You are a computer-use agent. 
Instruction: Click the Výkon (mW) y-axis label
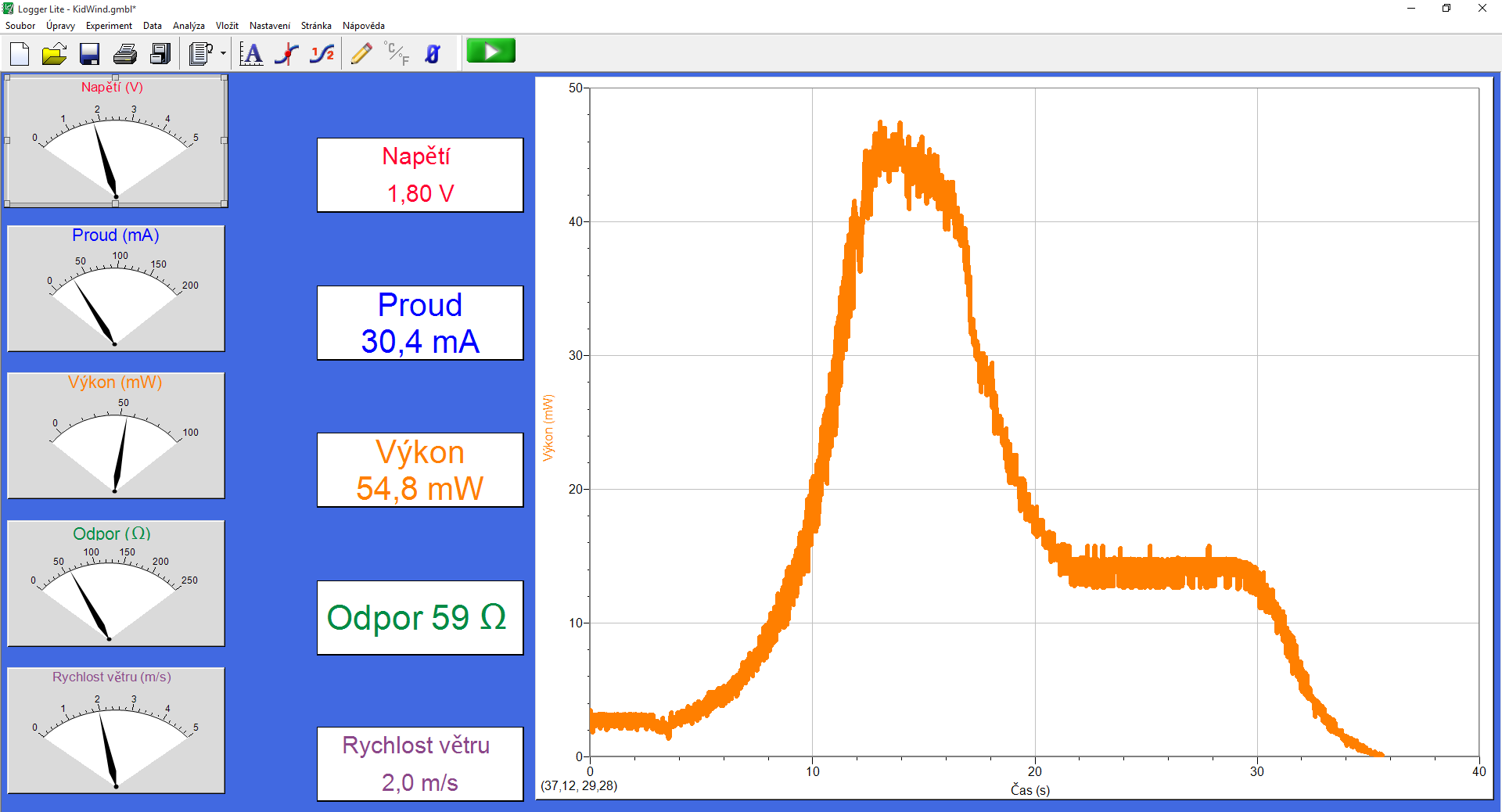(x=548, y=427)
